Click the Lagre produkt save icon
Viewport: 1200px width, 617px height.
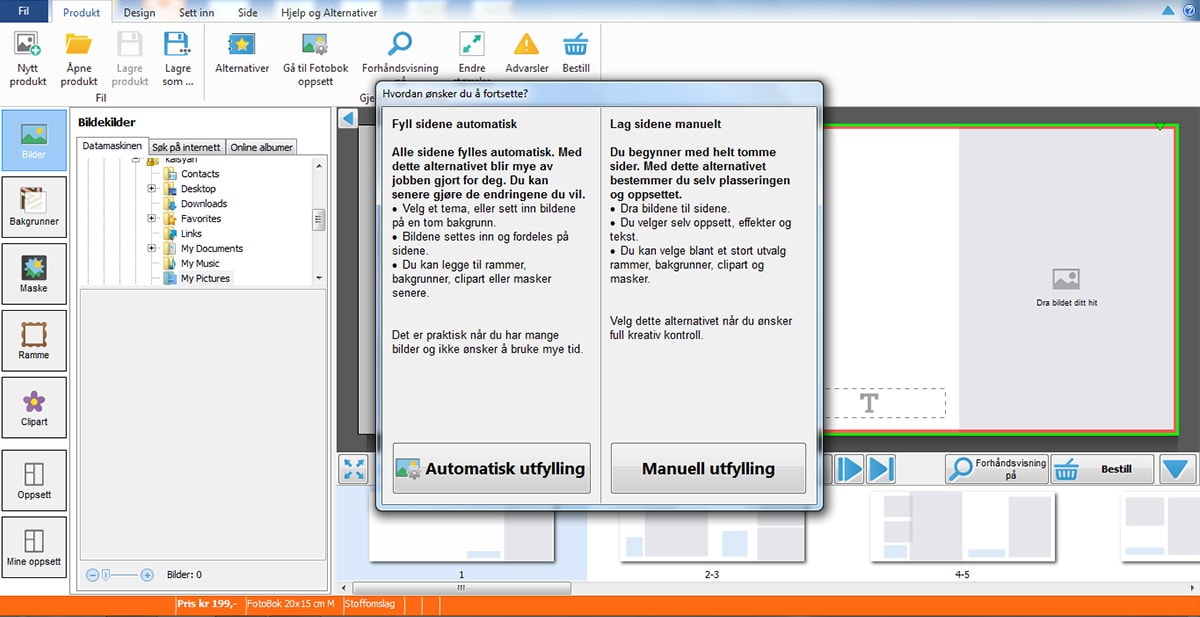click(130, 44)
